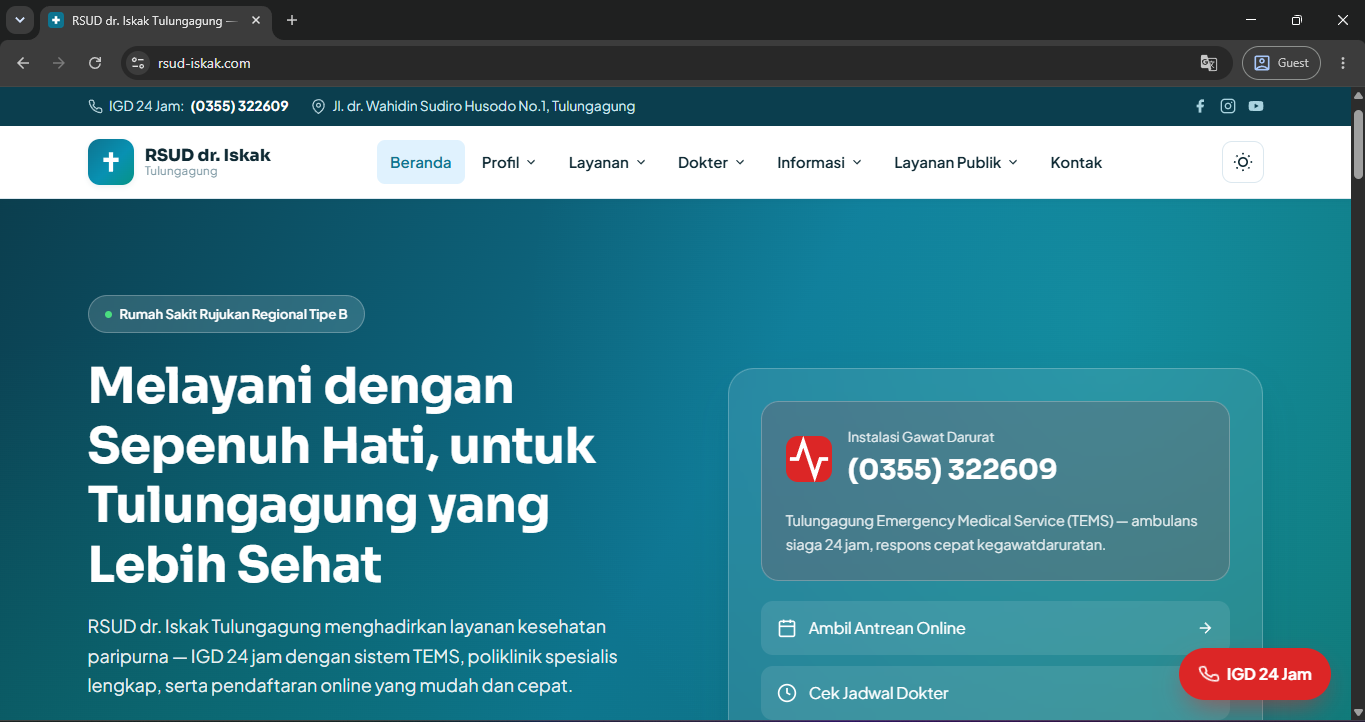The image size is (1365, 722).
Task: Open the Kontak menu item
Action: (x=1076, y=162)
